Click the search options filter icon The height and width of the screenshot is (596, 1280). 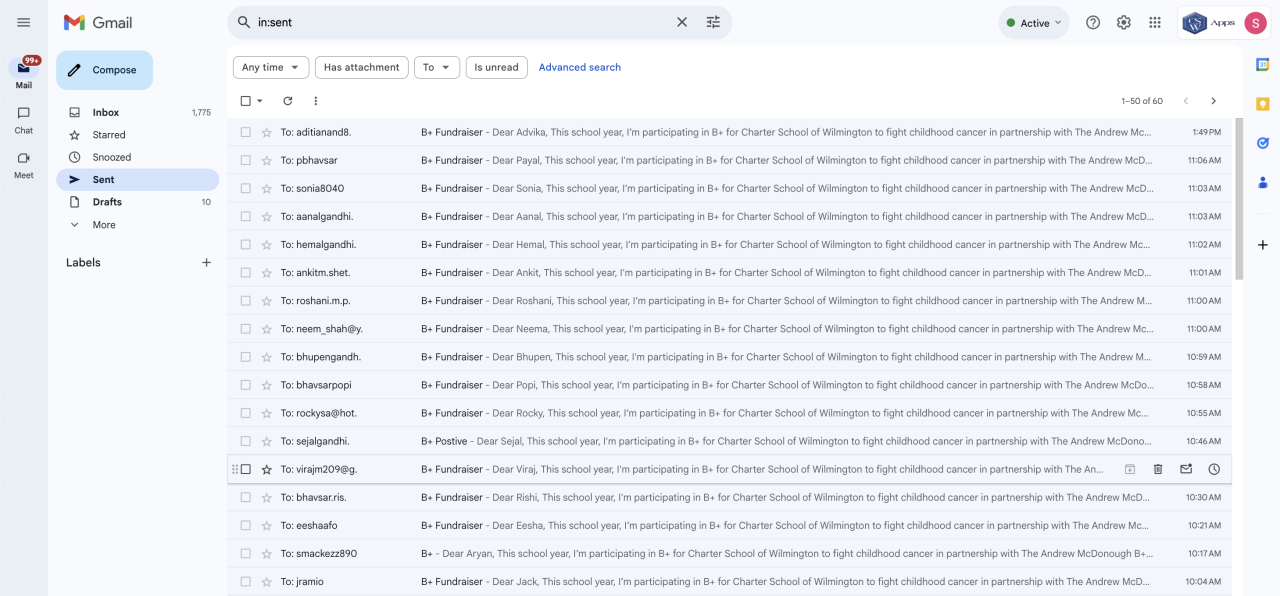[713, 22]
